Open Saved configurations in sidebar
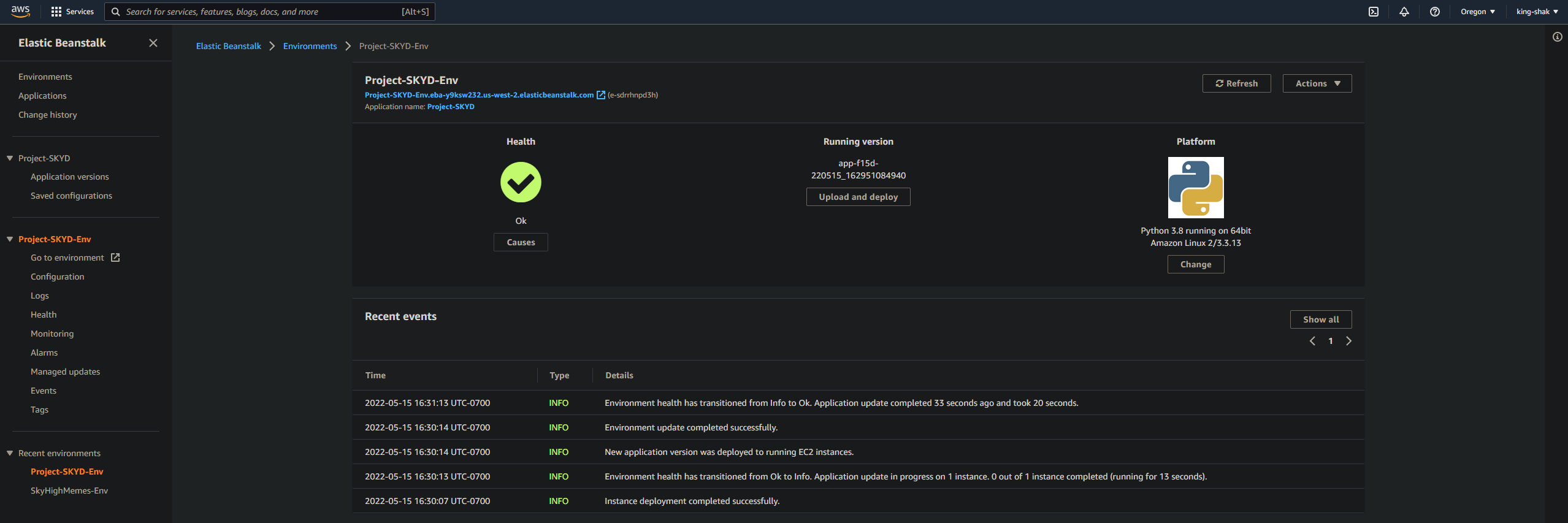Screen dimensions: 1568x523 coord(71,196)
